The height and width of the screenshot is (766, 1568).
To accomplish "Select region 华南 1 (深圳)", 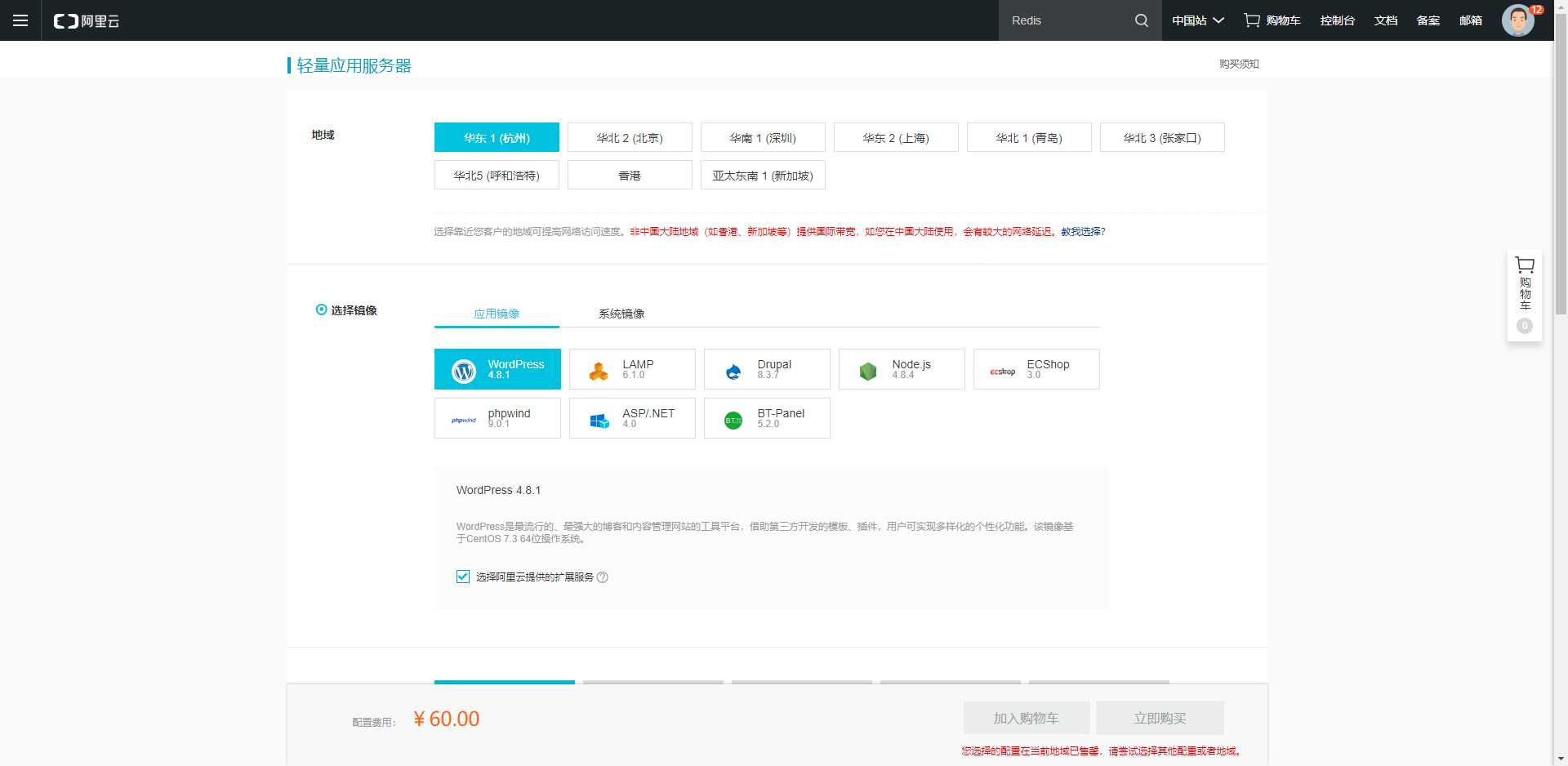I will tap(763, 137).
